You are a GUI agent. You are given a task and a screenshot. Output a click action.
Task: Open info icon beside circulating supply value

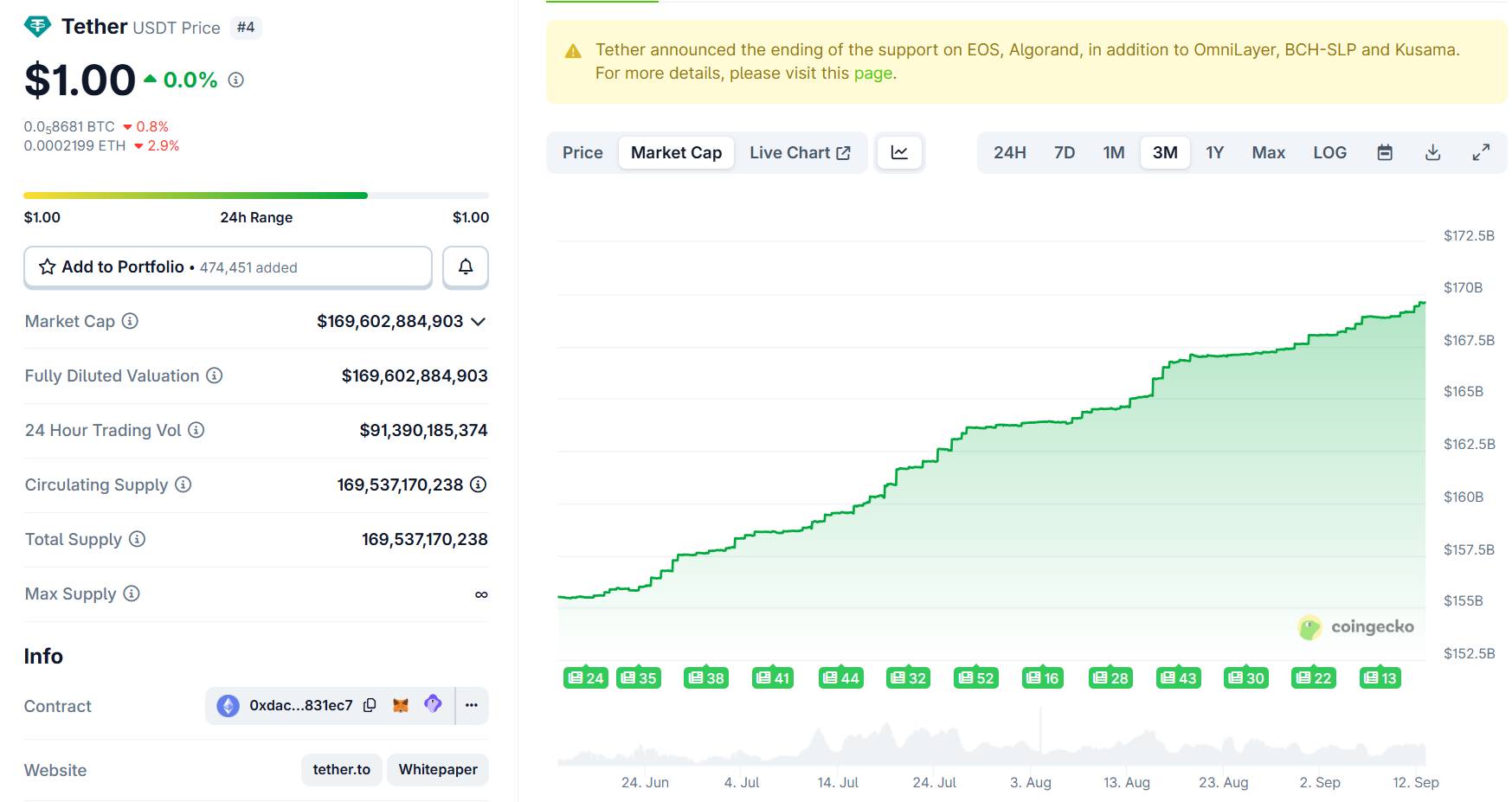[479, 484]
